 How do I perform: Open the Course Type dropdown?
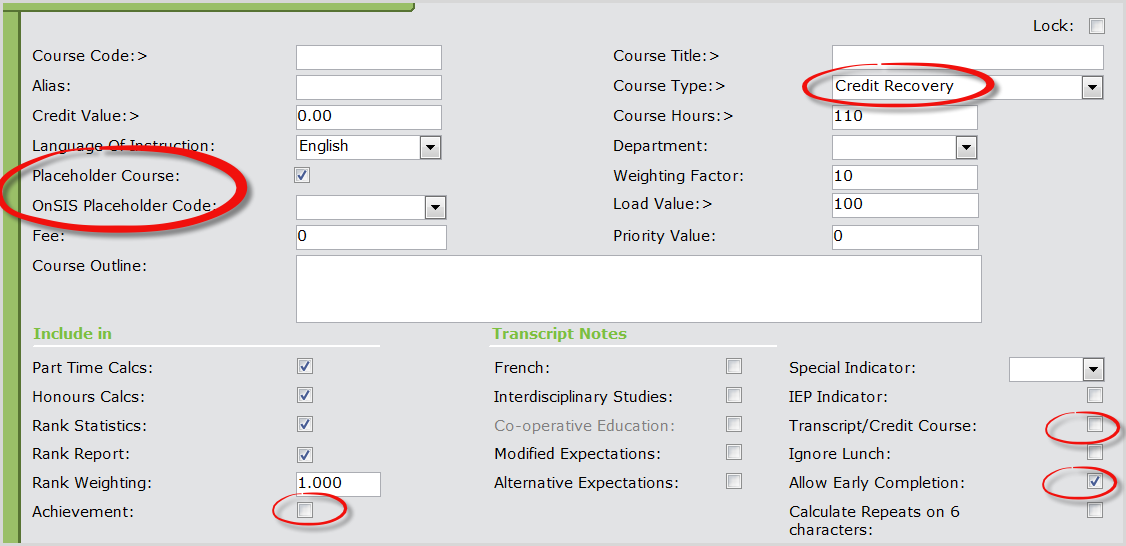(1092, 87)
